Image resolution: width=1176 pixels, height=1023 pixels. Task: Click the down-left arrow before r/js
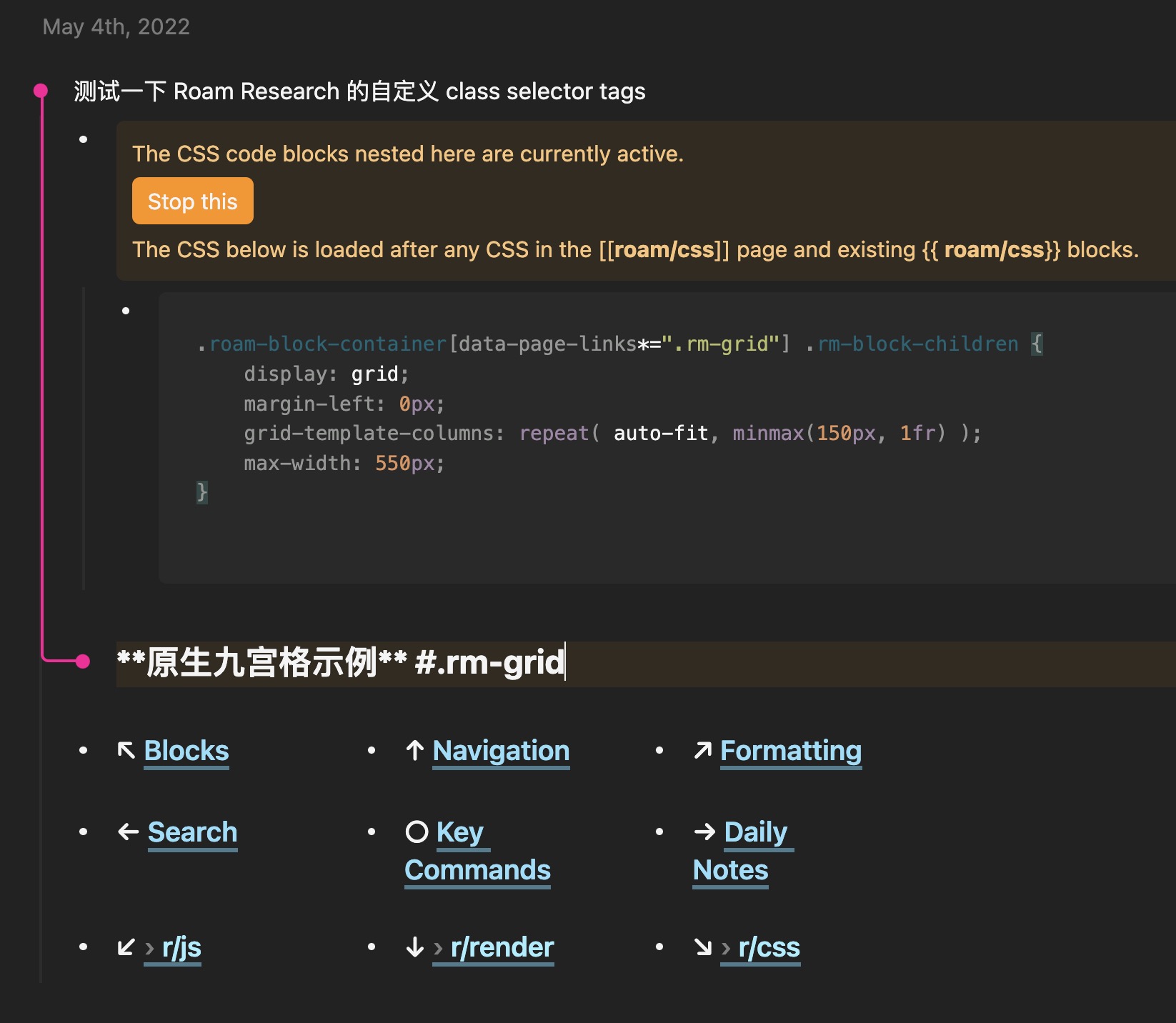pos(126,947)
